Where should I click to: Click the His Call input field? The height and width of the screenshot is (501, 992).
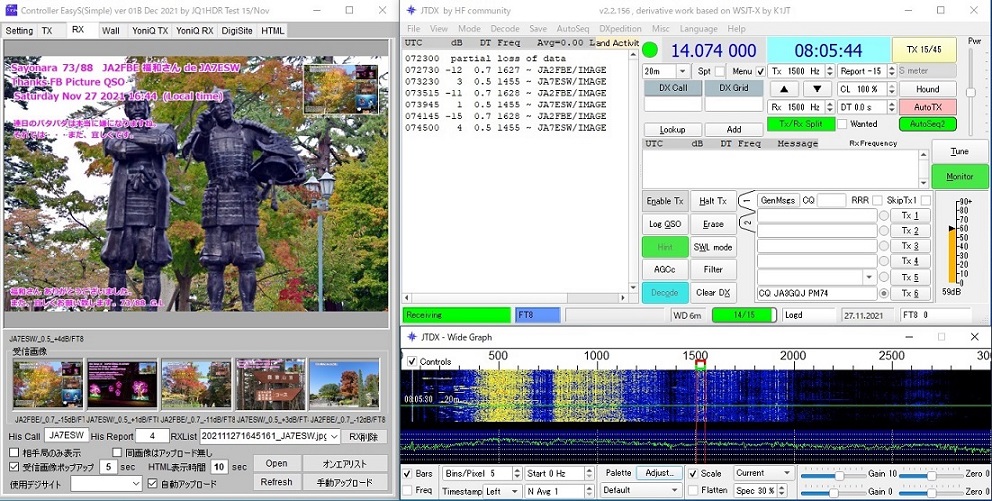point(67,436)
